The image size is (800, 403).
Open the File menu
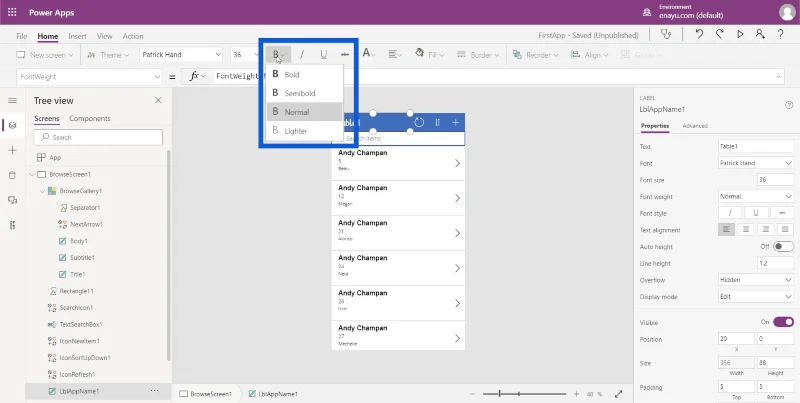tap(21, 36)
